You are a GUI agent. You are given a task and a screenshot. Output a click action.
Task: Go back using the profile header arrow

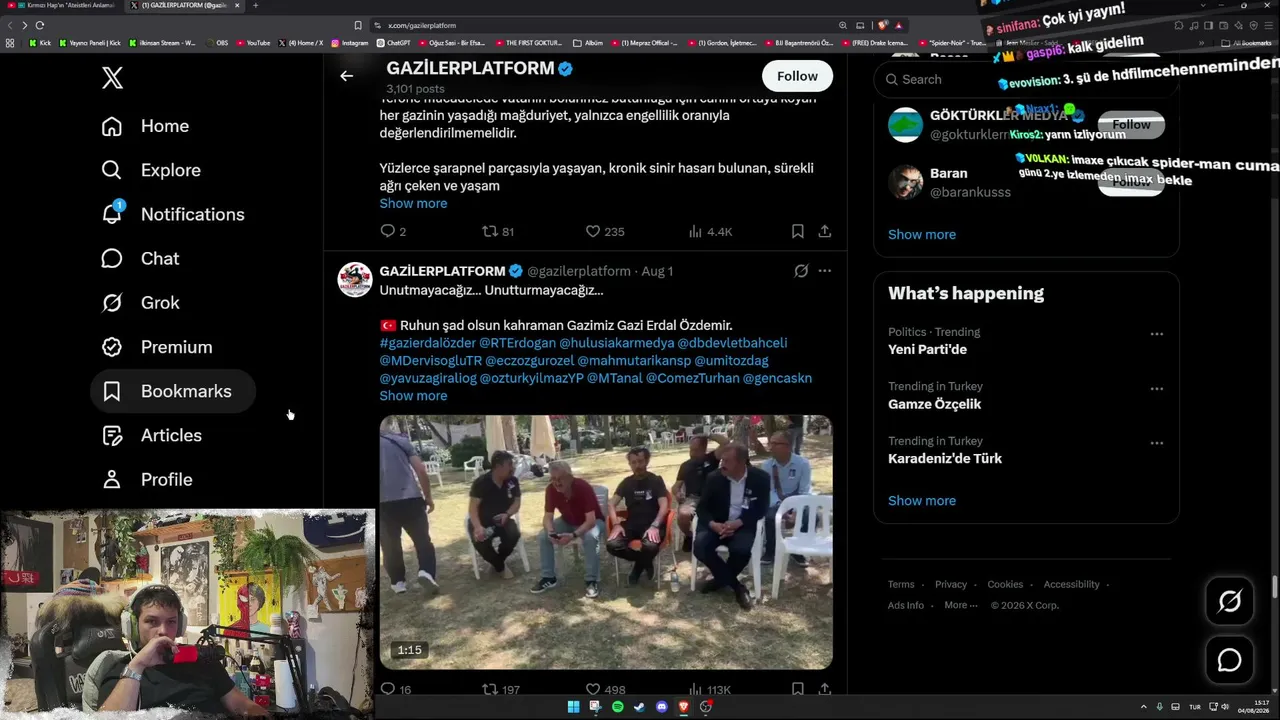pyautogui.click(x=346, y=76)
